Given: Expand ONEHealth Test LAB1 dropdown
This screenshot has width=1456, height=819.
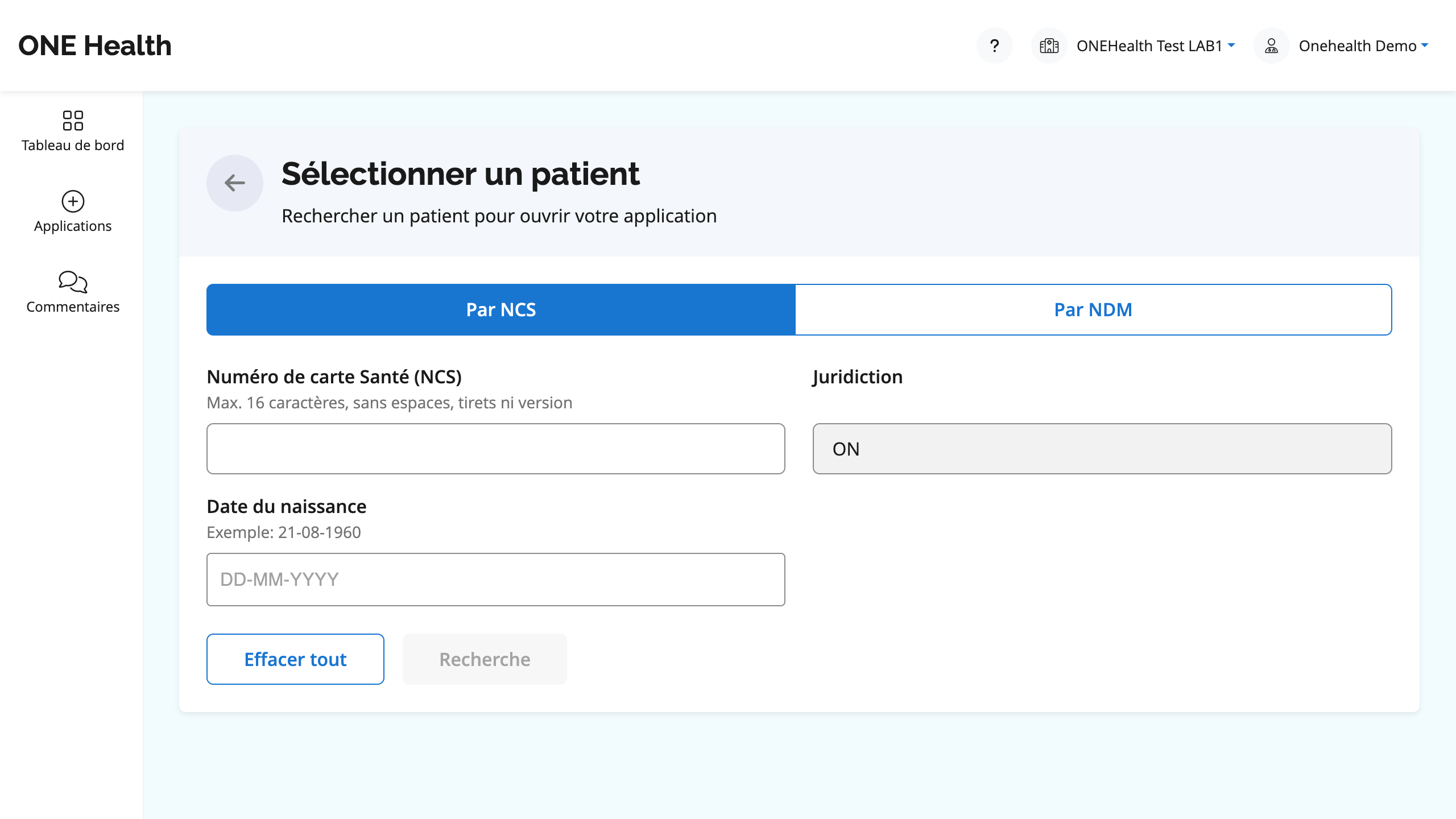Looking at the screenshot, I should click(x=1156, y=45).
